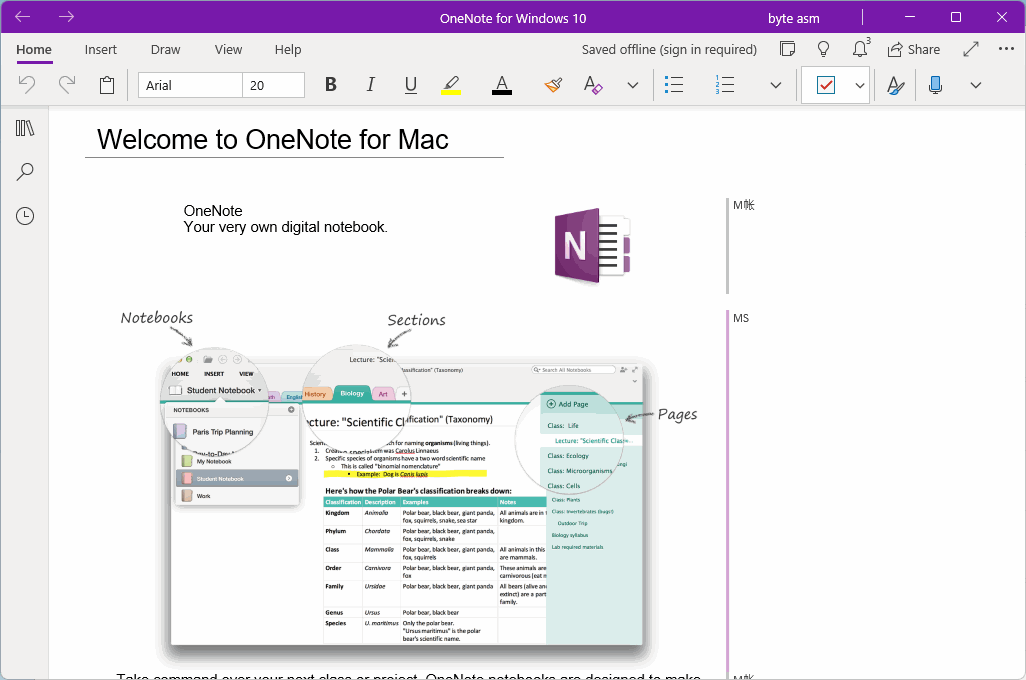
Task: Toggle italic formatting
Action: tap(371, 85)
